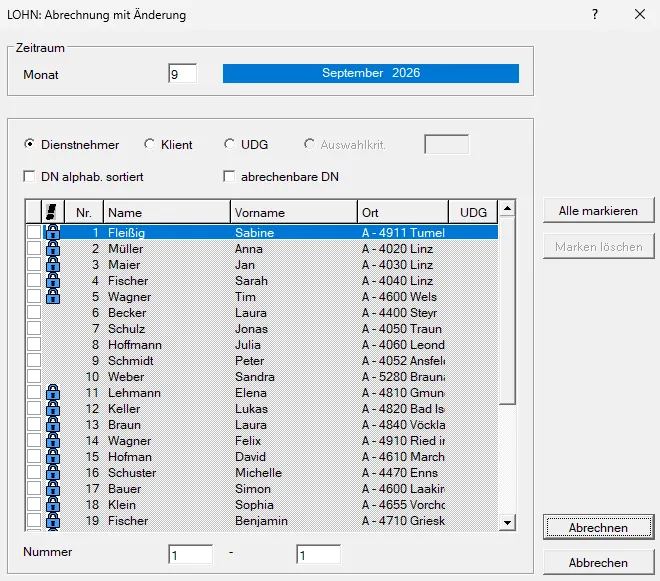Click the lock icon beside Hofman David
Viewport: 660px width, 581px height.
pos(53,456)
